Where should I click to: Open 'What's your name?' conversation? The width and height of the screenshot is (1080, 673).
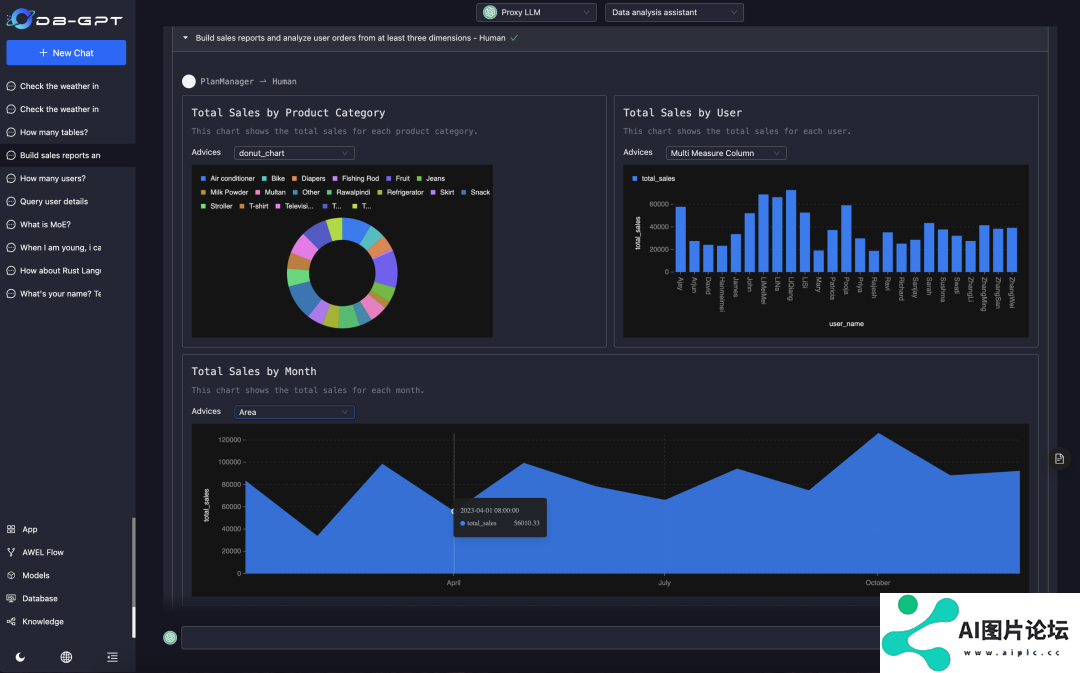(x=60, y=294)
